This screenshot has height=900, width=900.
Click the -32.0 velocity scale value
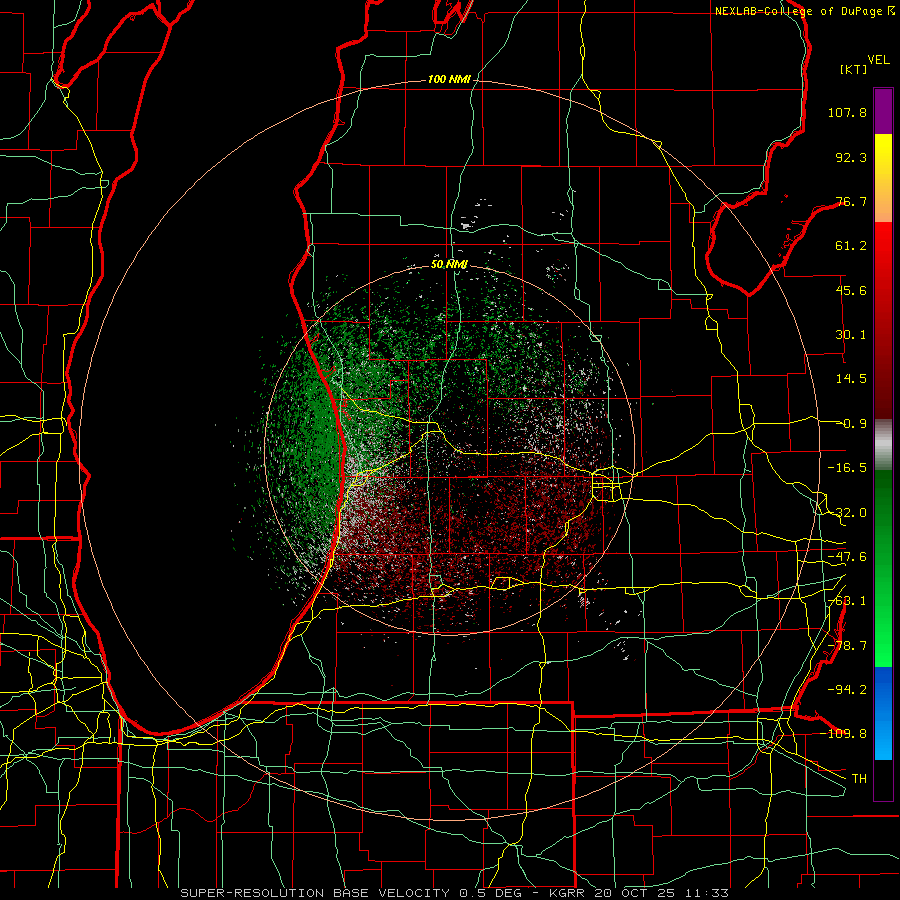point(847,513)
